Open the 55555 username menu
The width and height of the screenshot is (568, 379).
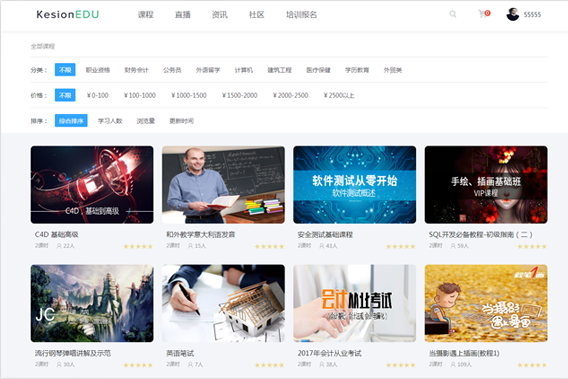click(532, 14)
